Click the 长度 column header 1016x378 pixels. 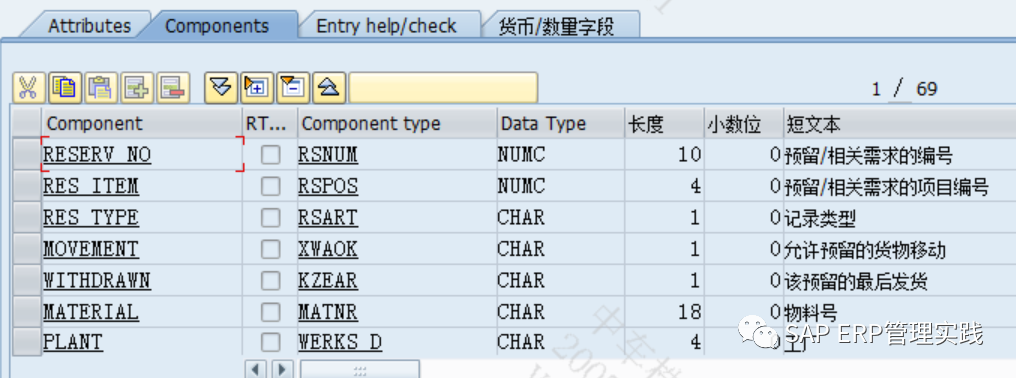pos(665,123)
